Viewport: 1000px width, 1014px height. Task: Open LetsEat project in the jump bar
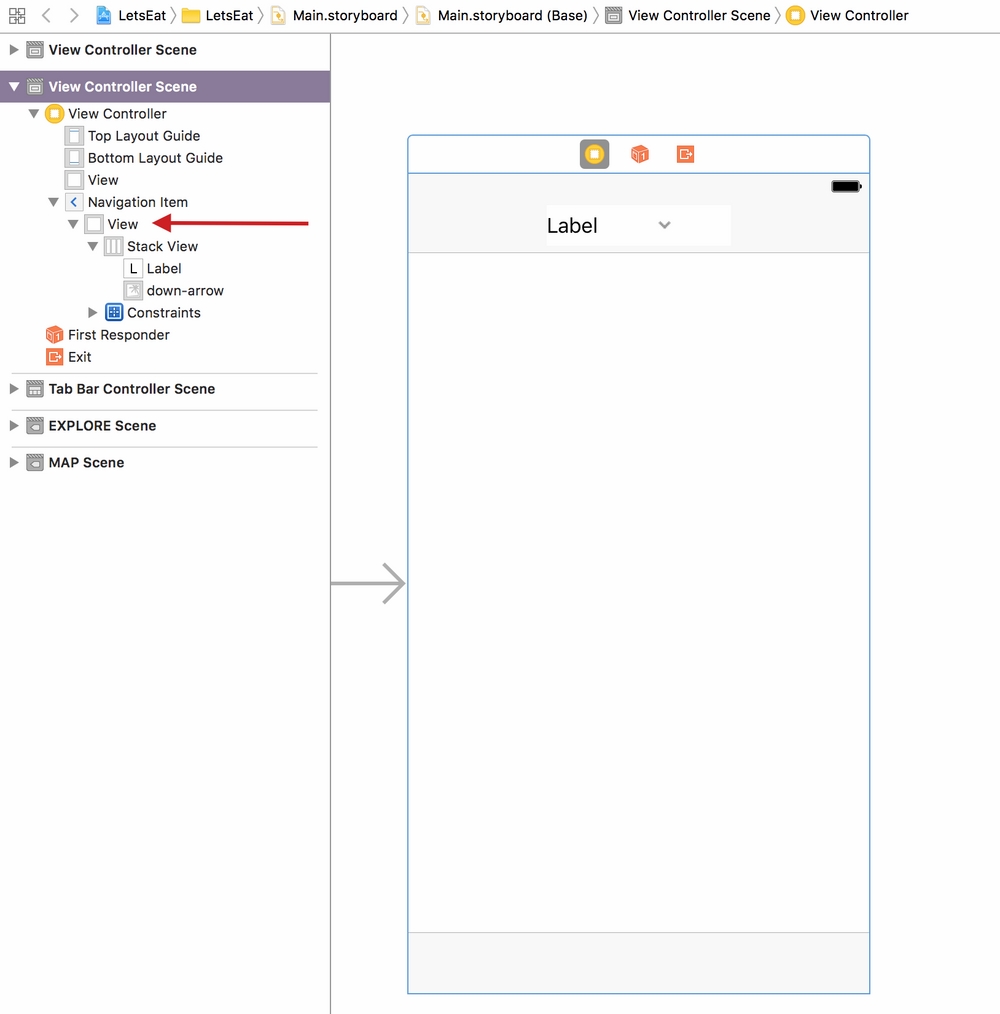(x=131, y=15)
